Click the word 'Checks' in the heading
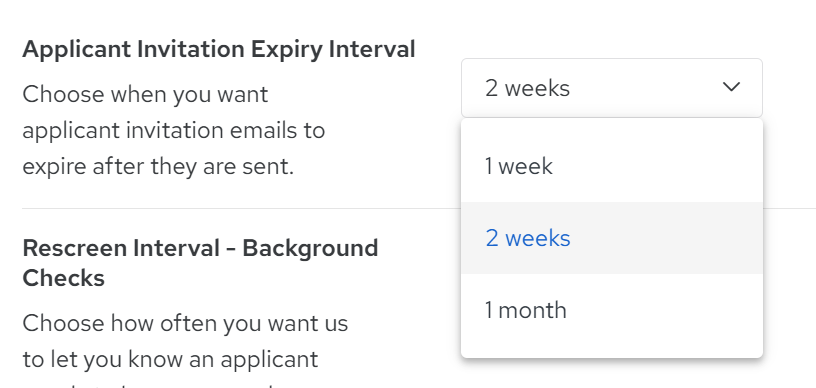The image size is (816, 388). 63,278
